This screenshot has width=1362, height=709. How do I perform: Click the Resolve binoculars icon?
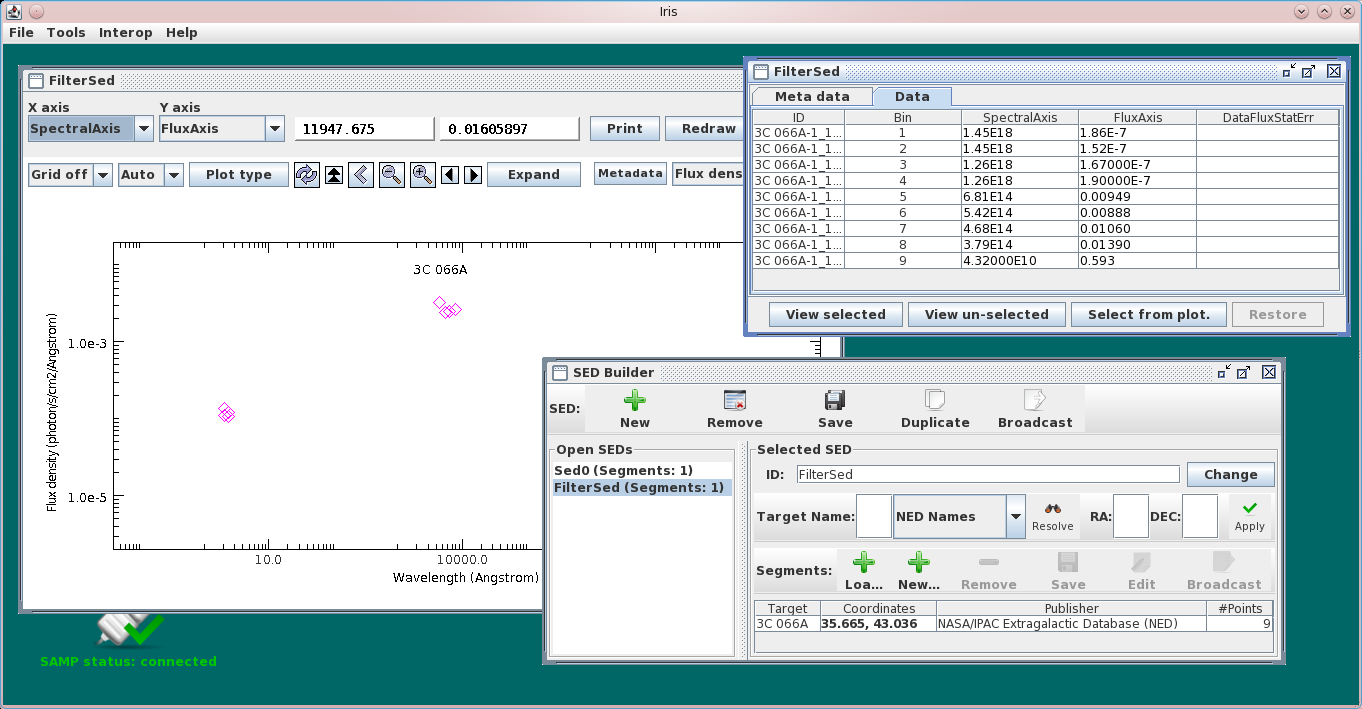[x=1053, y=508]
